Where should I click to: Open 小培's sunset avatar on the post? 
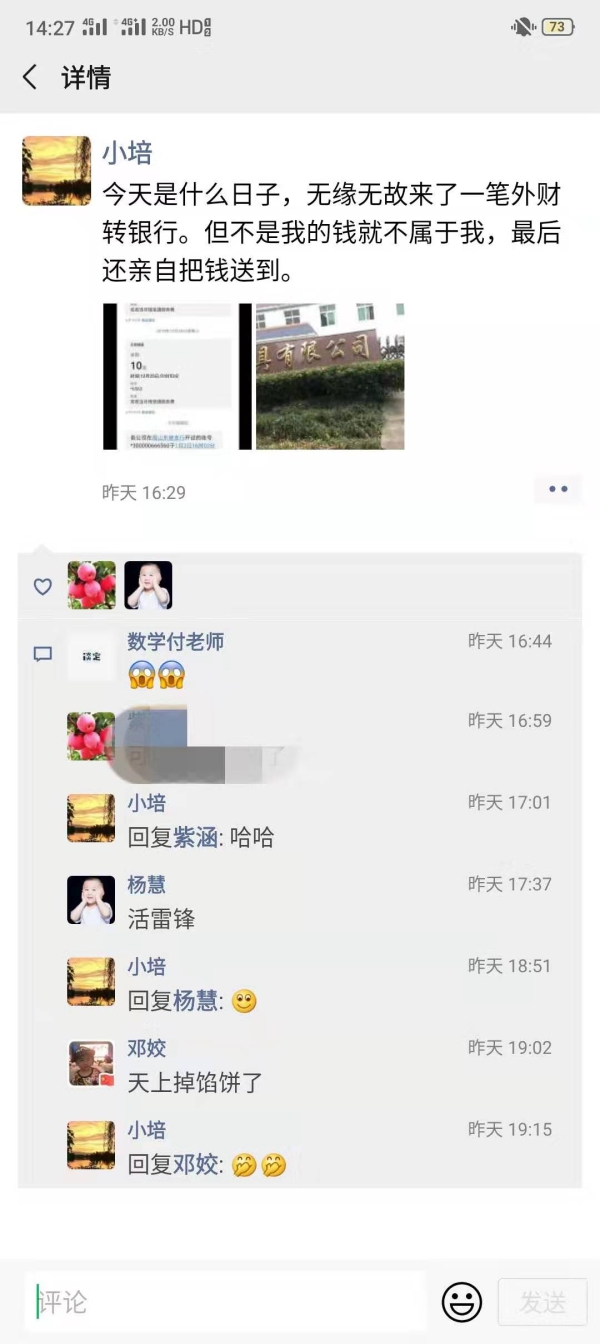tap(56, 171)
